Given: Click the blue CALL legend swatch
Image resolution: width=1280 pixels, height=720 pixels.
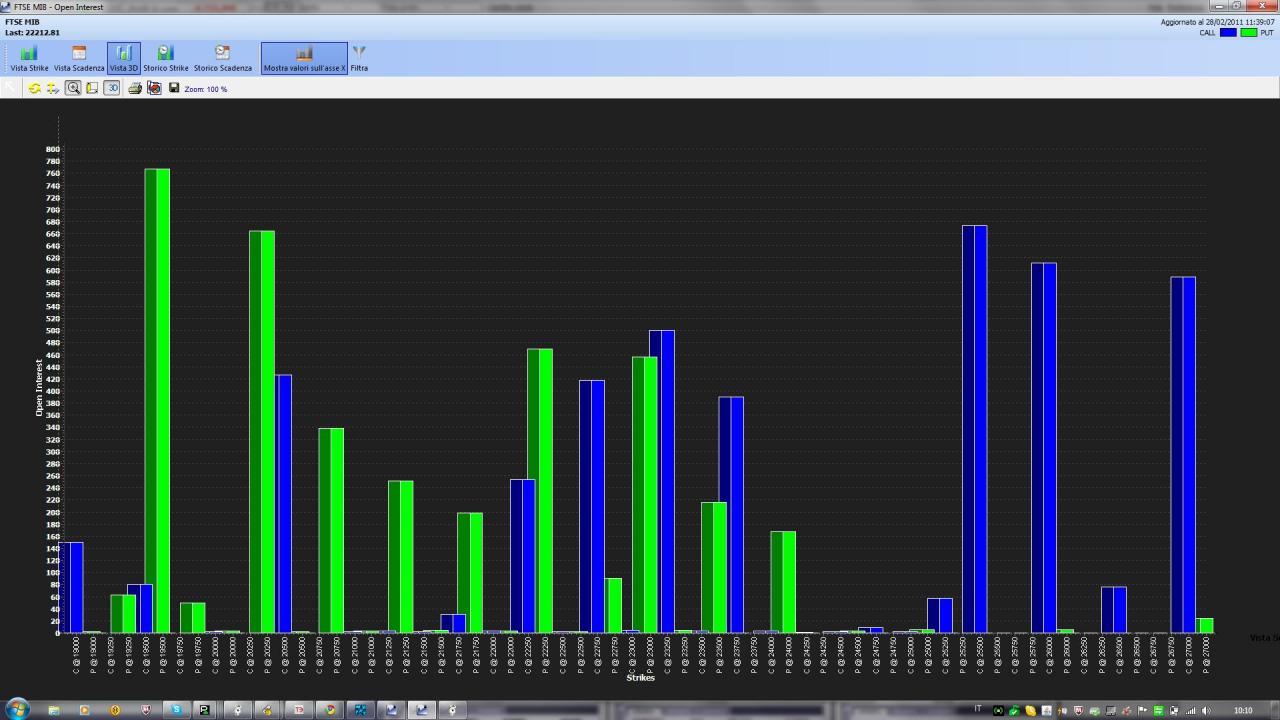Looking at the screenshot, I should (x=1227, y=33).
